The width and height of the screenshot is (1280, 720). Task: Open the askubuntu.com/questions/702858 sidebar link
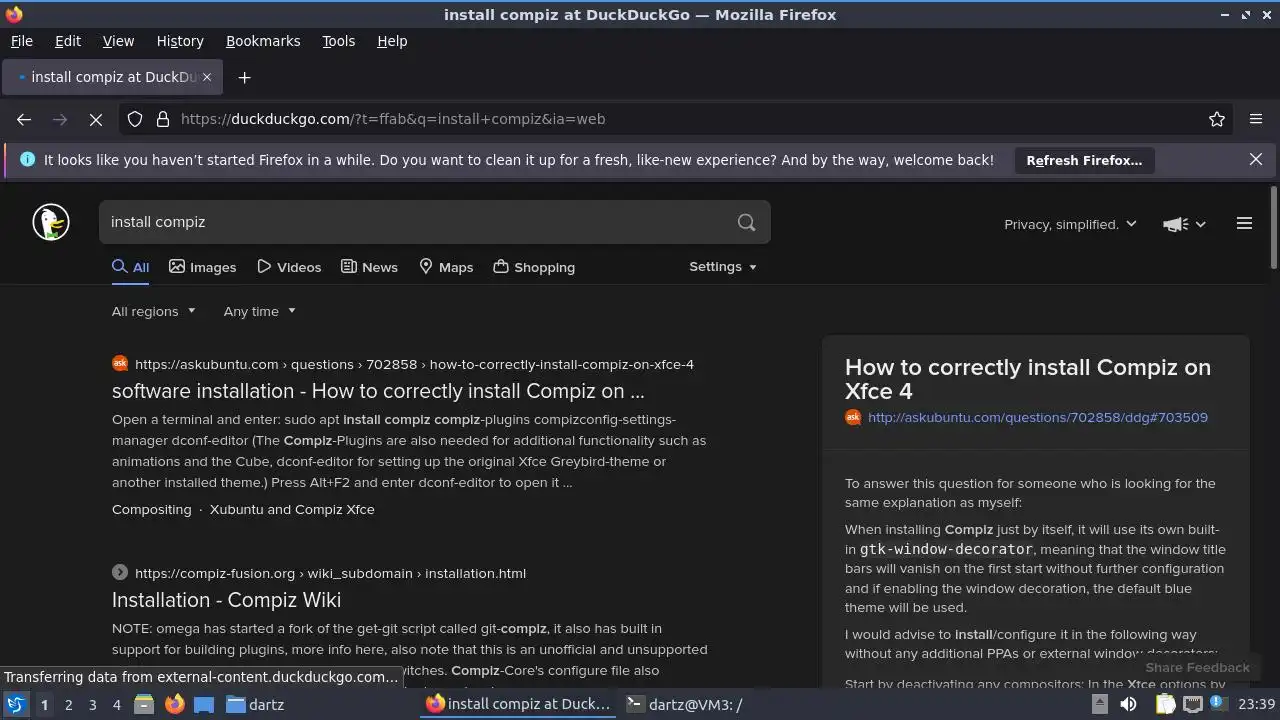[1038, 417]
